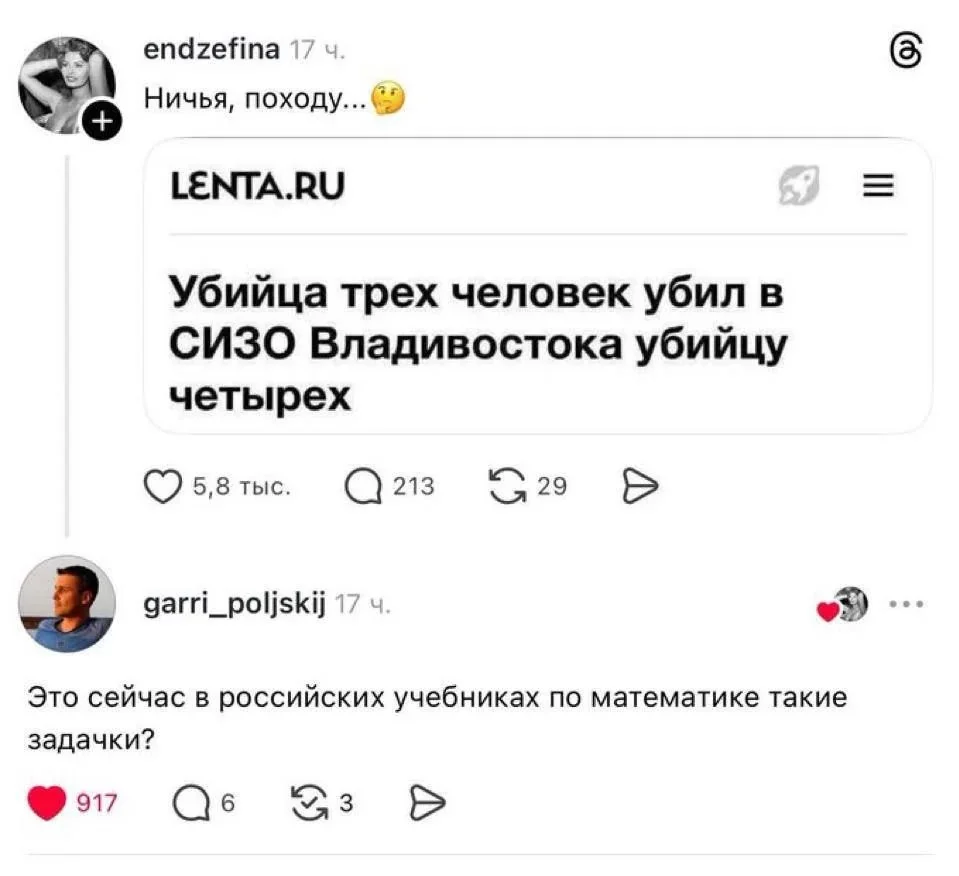The height and width of the screenshot is (876, 959).
Task: View endzefina's profile picture
Action: point(67,86)
